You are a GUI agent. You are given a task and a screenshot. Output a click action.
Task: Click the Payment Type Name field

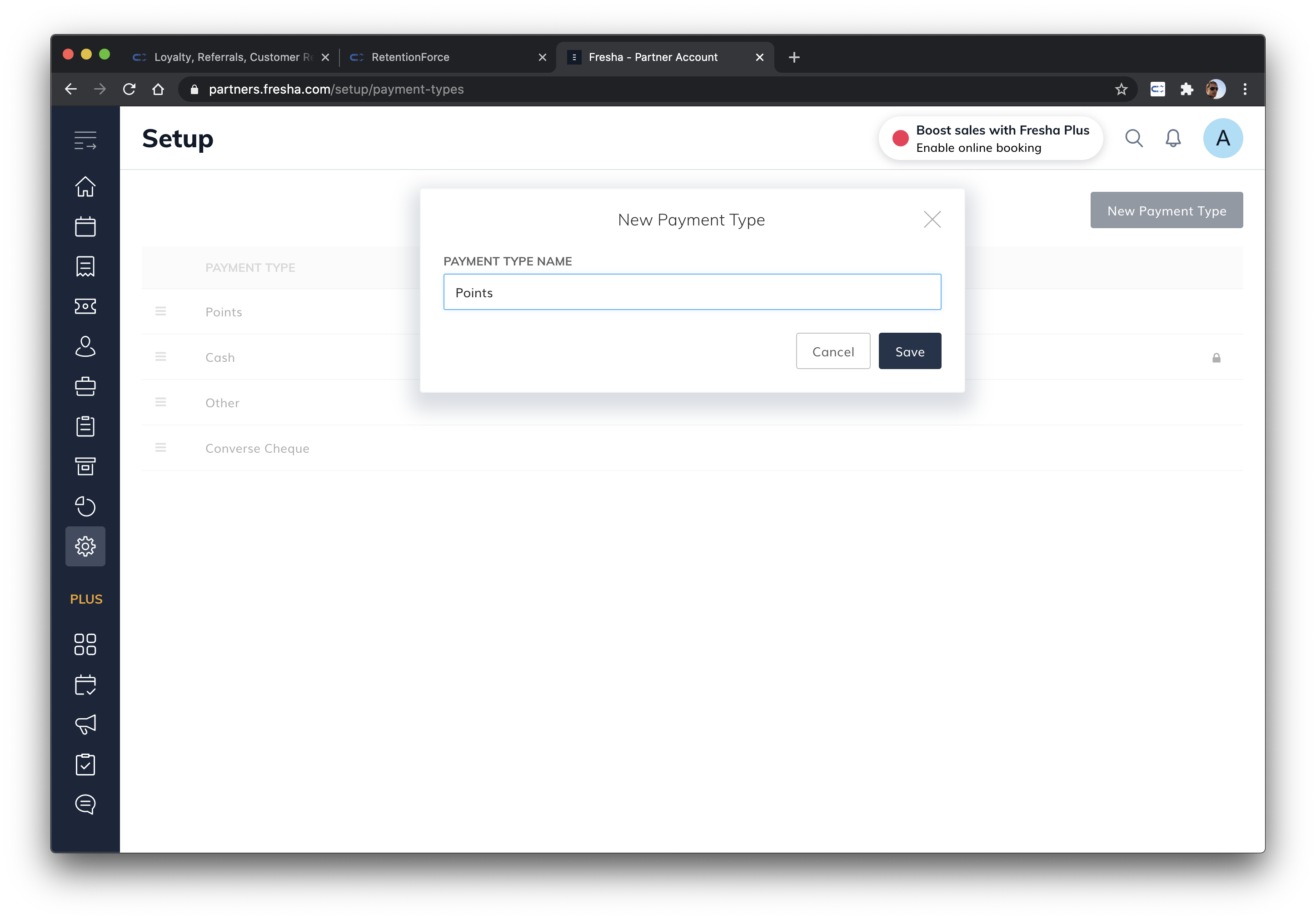point(692,292)
